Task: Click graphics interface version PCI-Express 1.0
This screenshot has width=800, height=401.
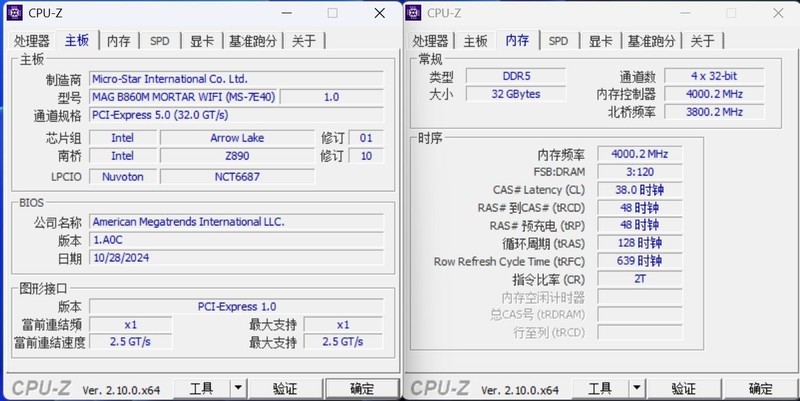Action: pyautogui.click(x=236, y=307)
